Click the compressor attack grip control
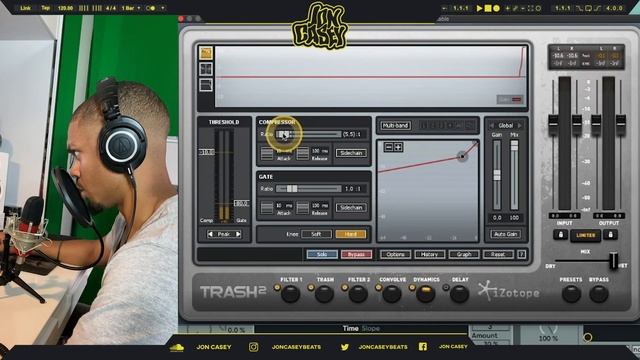This screenshot has height=360, width=640. click(x=267, y=153)
